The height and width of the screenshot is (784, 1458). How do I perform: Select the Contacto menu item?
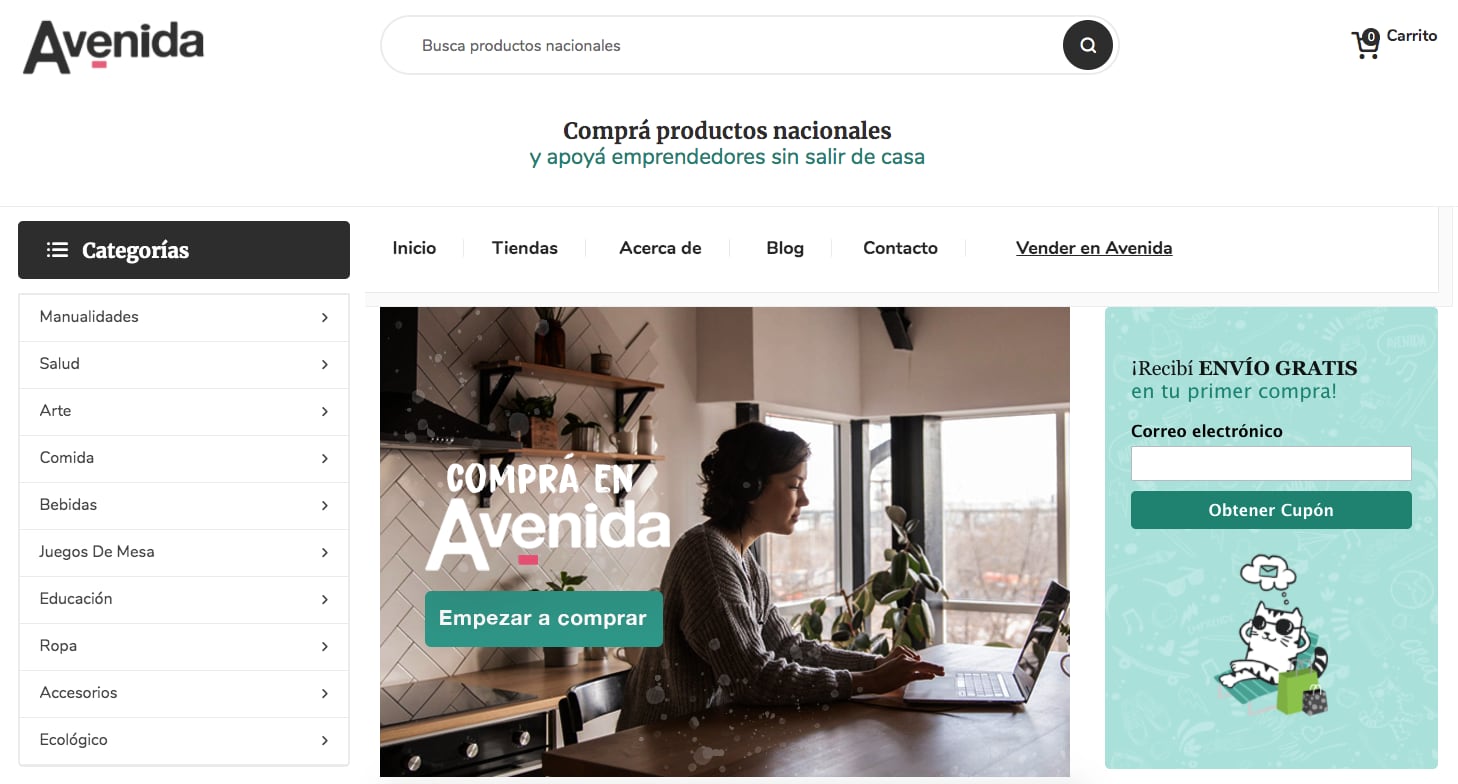pos(900,248)
